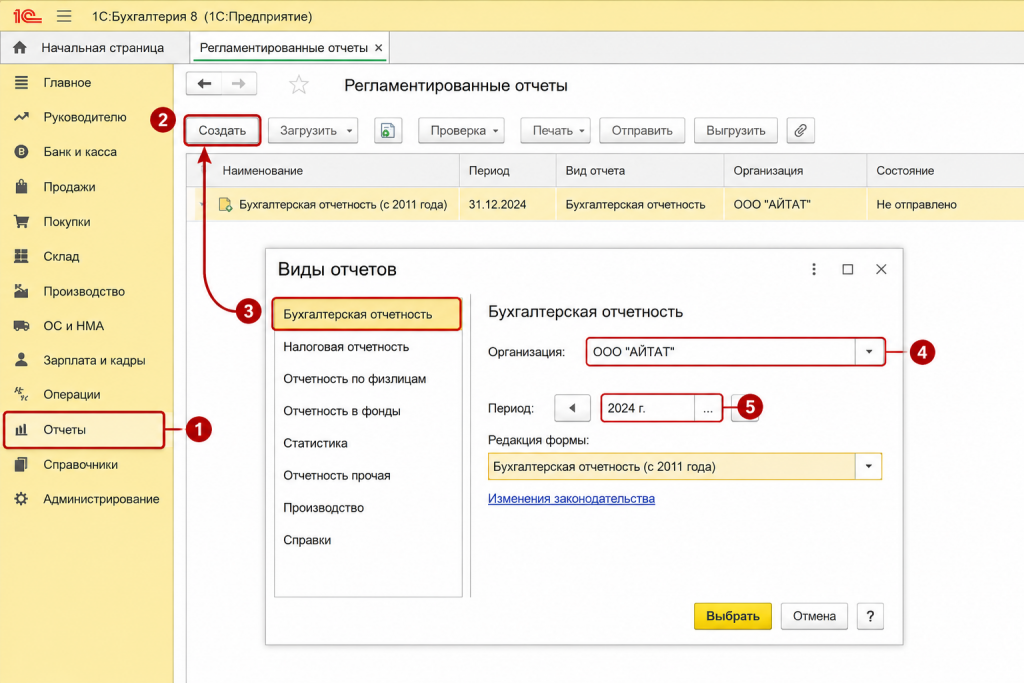Viewport: 1024px width, 683px height.
Task: Click the Покупки cart icon
Action: coord(22,221)
